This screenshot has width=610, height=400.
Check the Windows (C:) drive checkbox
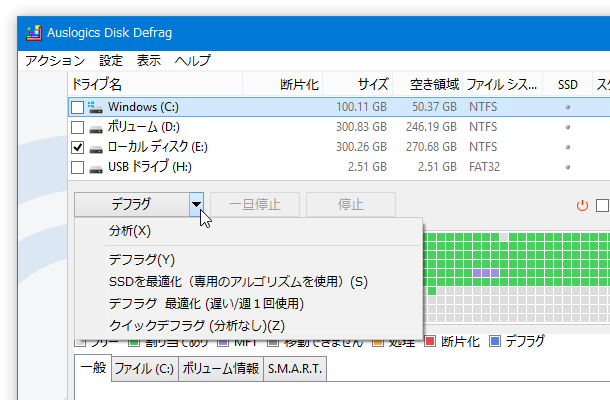pos(77,107)
